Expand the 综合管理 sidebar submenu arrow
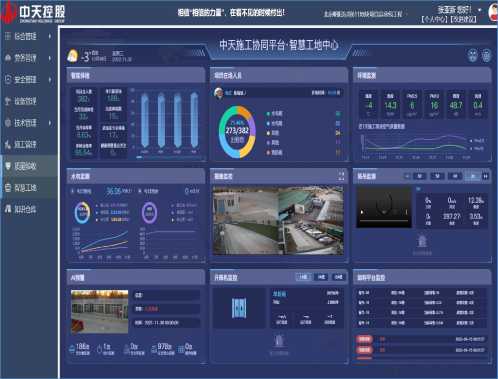 50,36
